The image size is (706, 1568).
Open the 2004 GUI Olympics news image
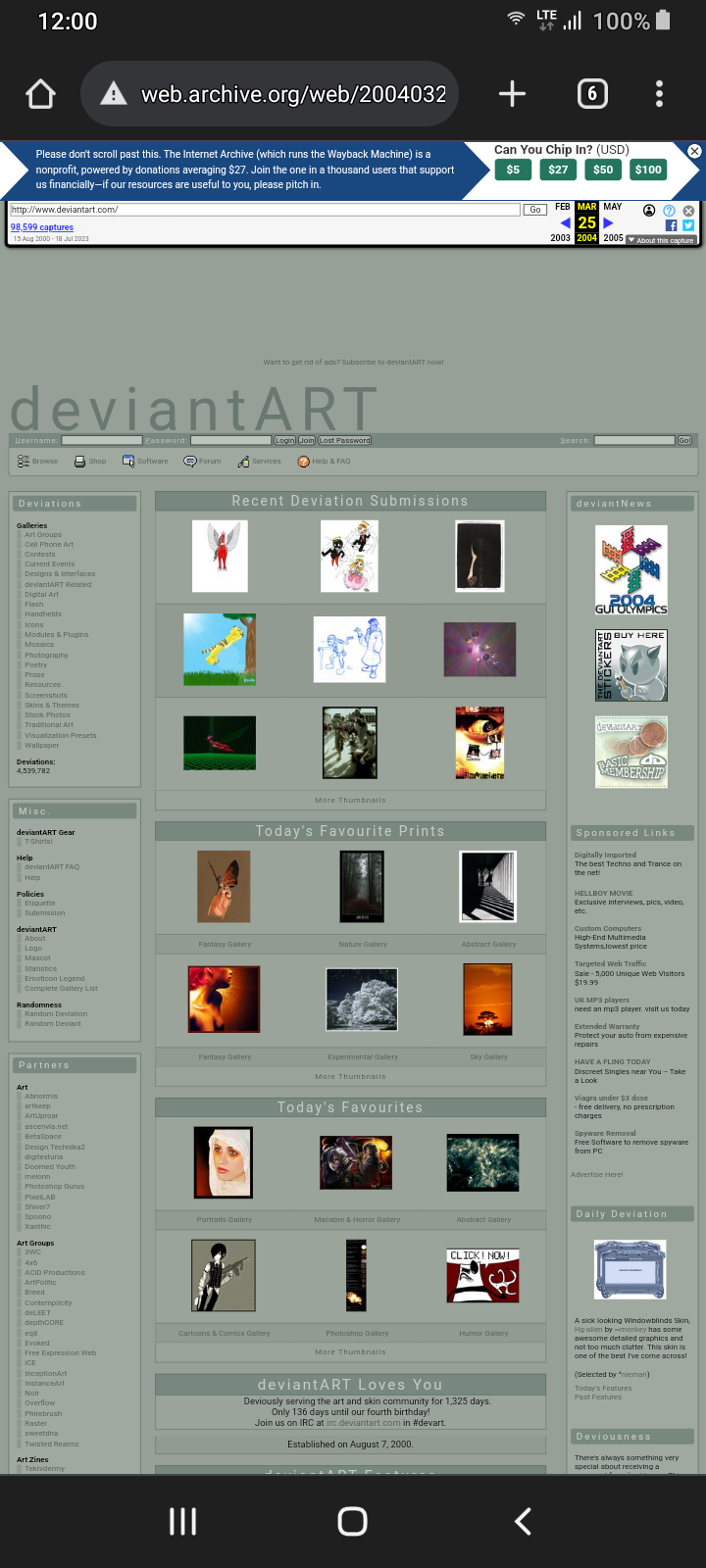631,569
